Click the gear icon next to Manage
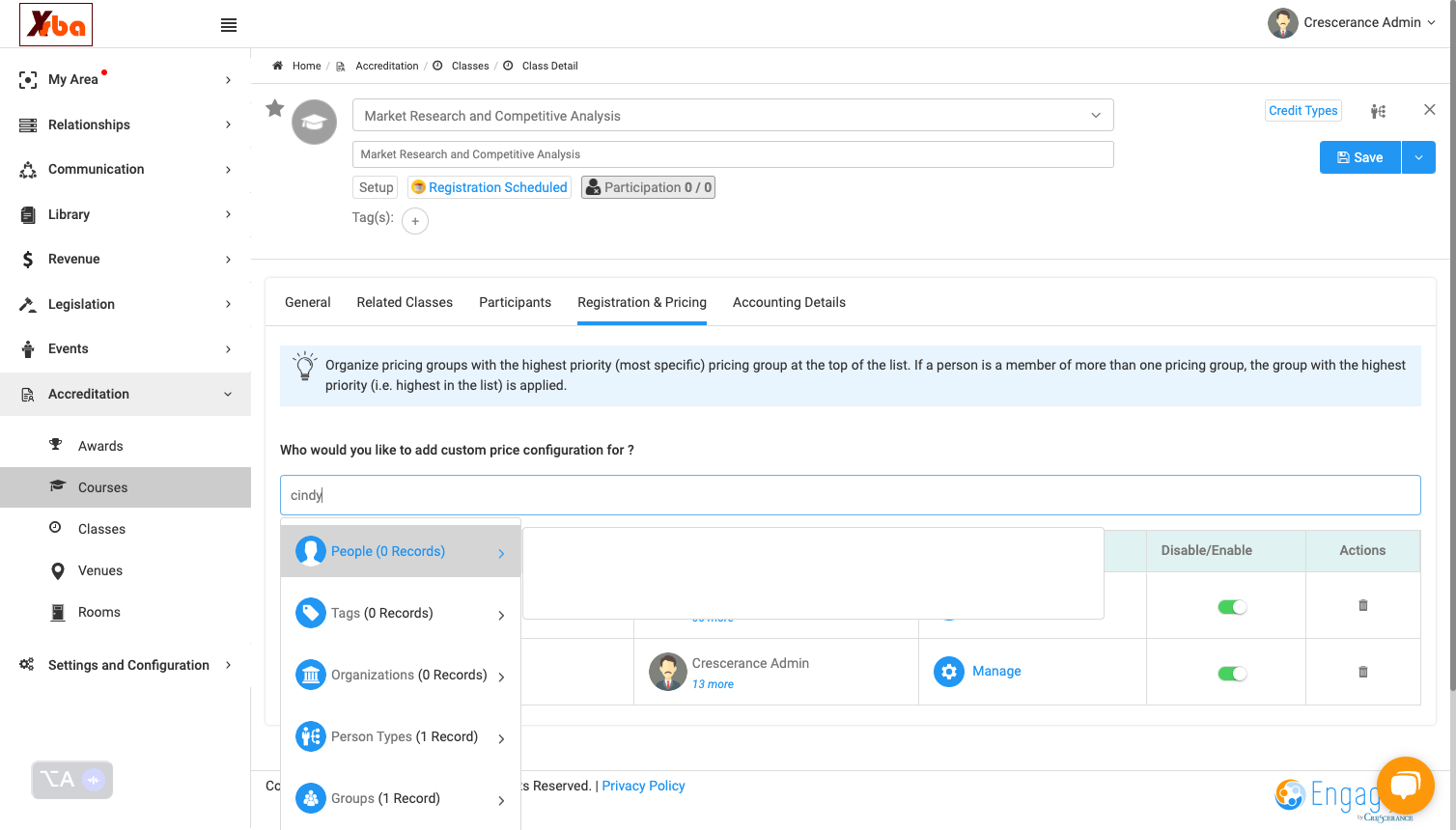 tap(949, 672)
